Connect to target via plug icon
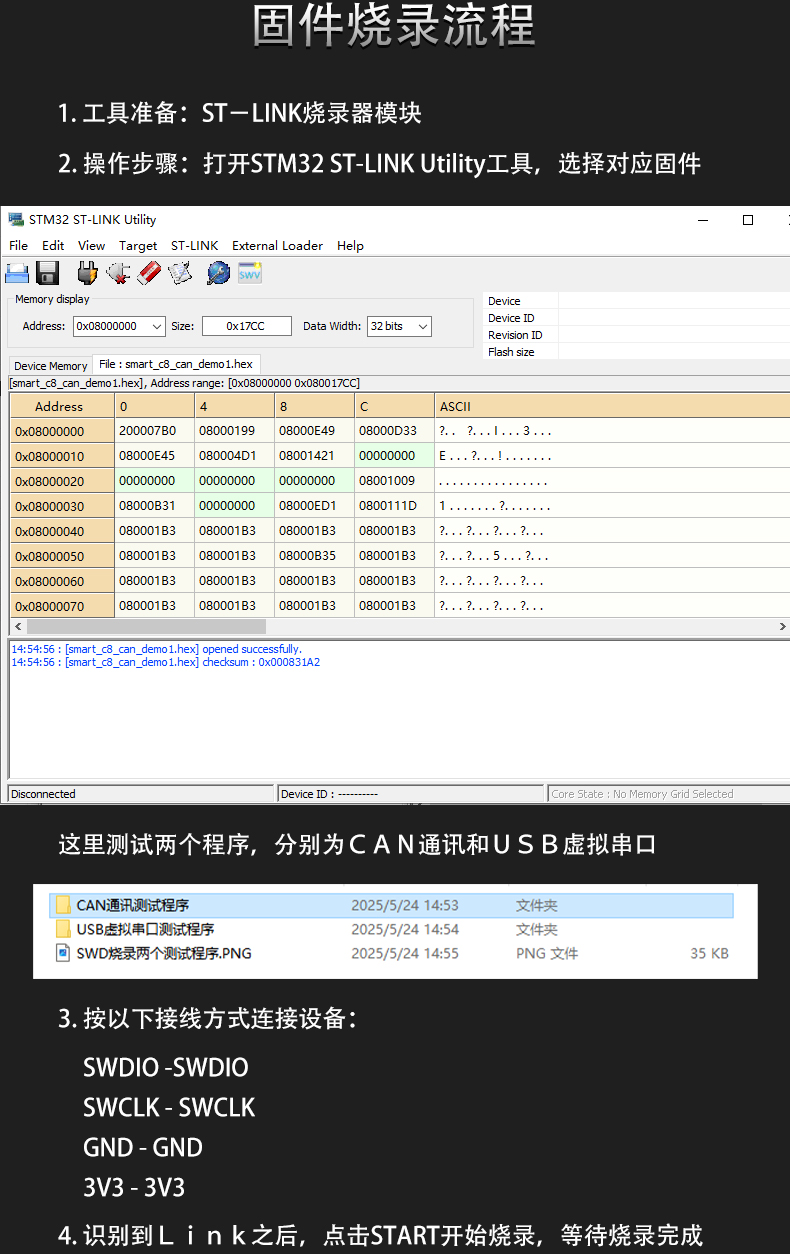Viewport: 790px width, 1254px height. pyautogui.click(x=87, y=273)
